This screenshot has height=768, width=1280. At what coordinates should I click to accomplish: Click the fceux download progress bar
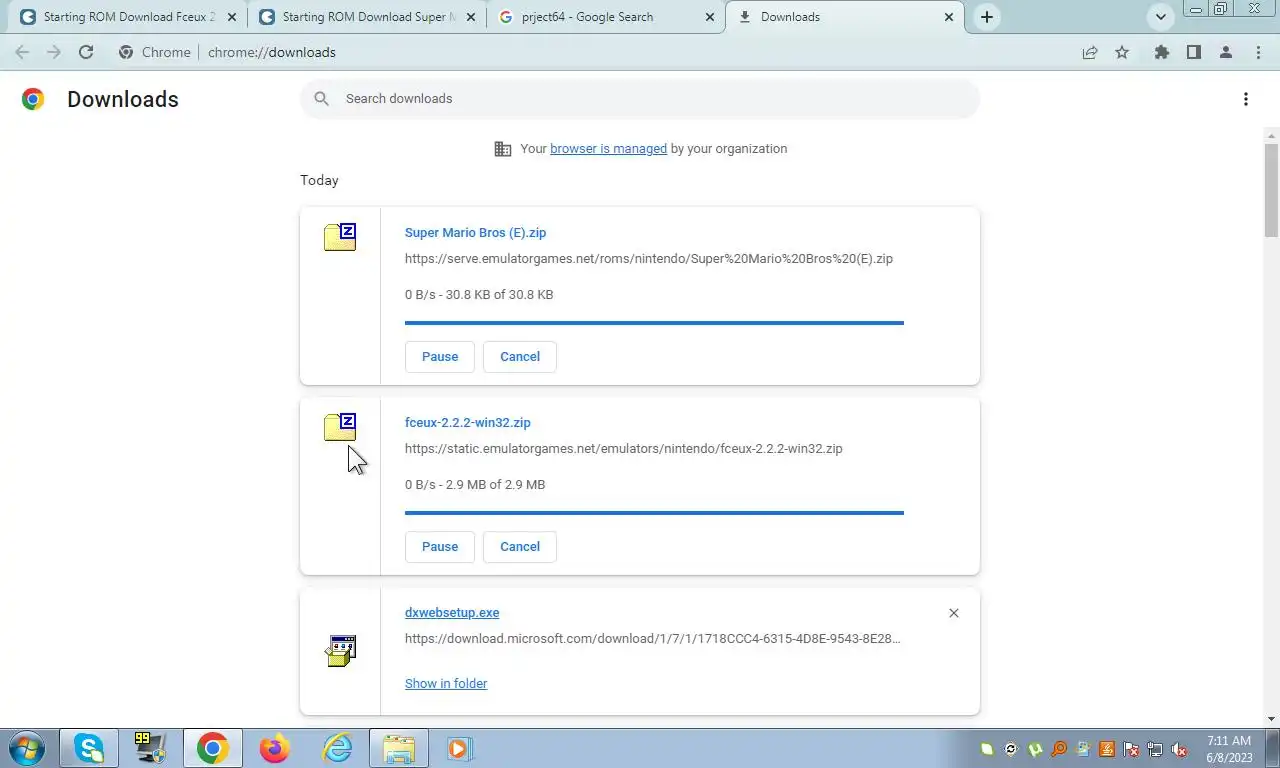tap(654, 513)
